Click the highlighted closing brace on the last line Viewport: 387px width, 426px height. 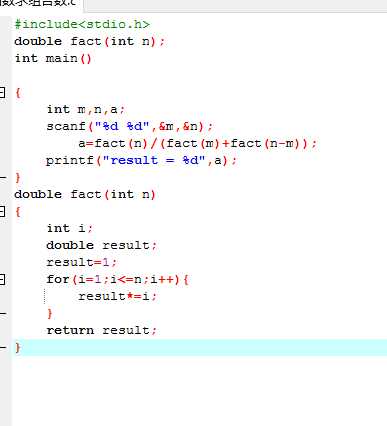[x=18, y=347]
